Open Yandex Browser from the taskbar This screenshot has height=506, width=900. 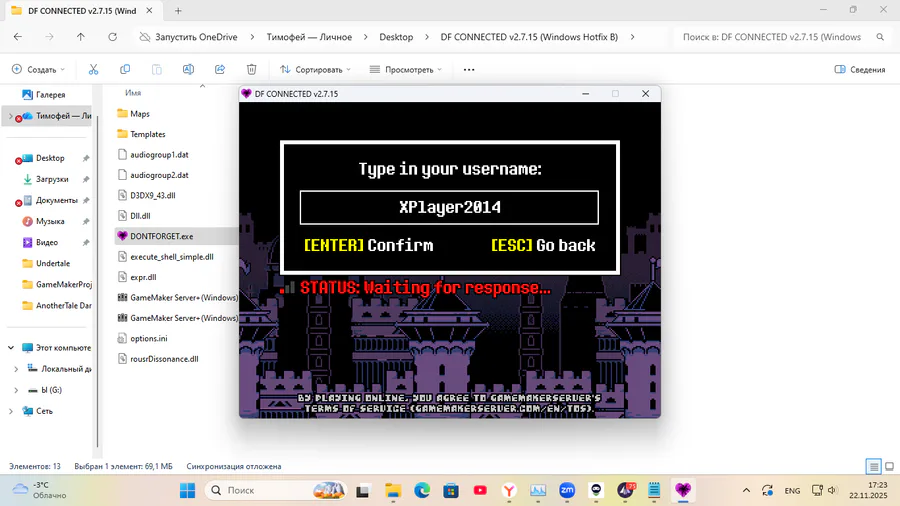pyautogui.click(x=509, y=491)
